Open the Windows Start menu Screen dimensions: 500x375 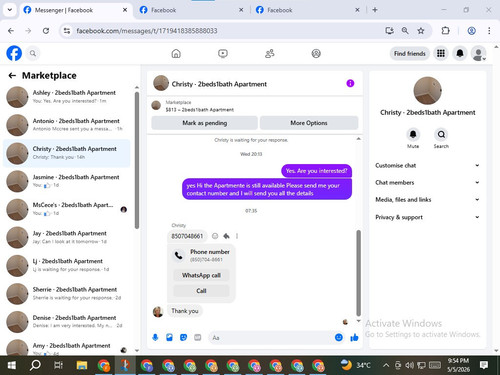click(12, 365)
